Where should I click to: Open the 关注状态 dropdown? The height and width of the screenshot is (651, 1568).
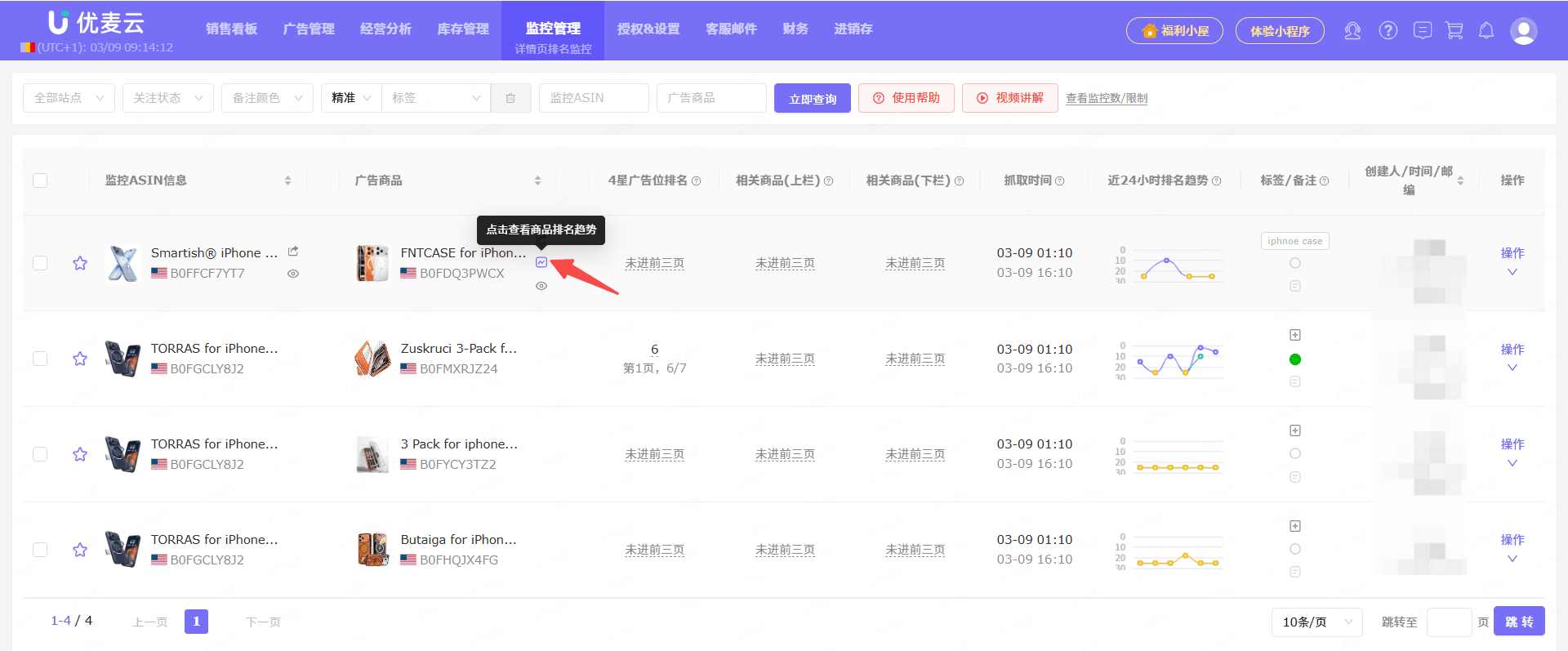(168, 98)
